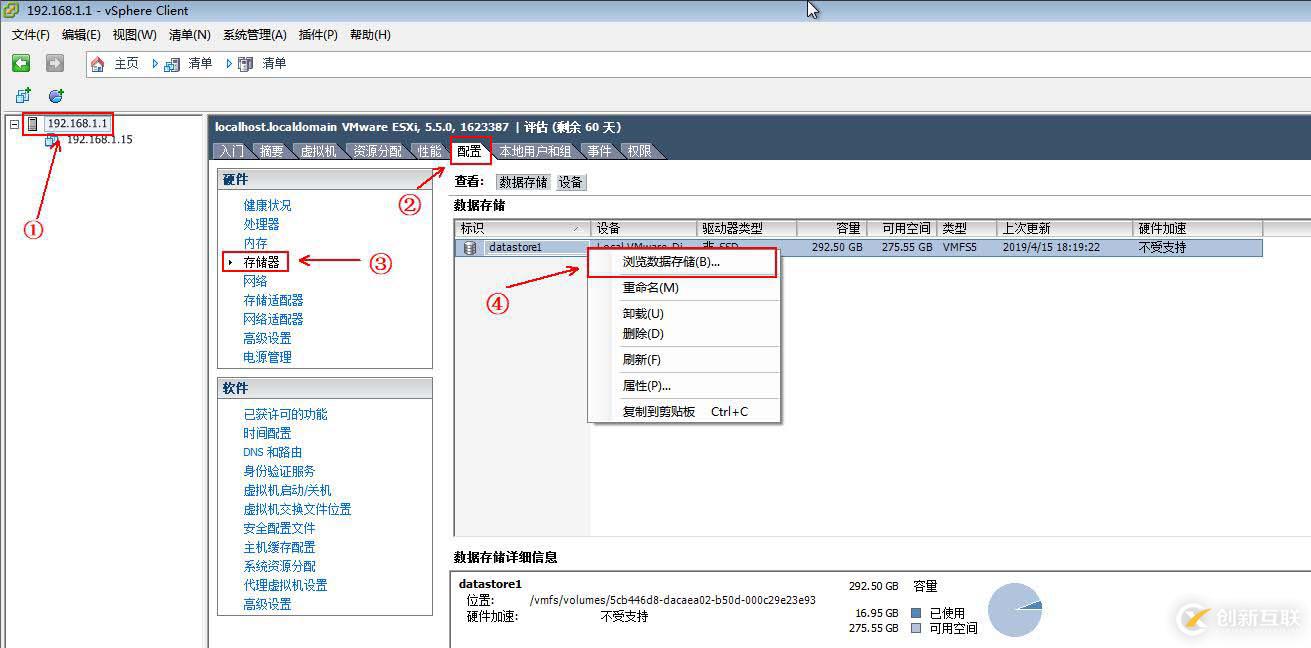The image size is (1311, 648).
Task: Open the 编辑(E) menu
Action: tap(81, 35)
